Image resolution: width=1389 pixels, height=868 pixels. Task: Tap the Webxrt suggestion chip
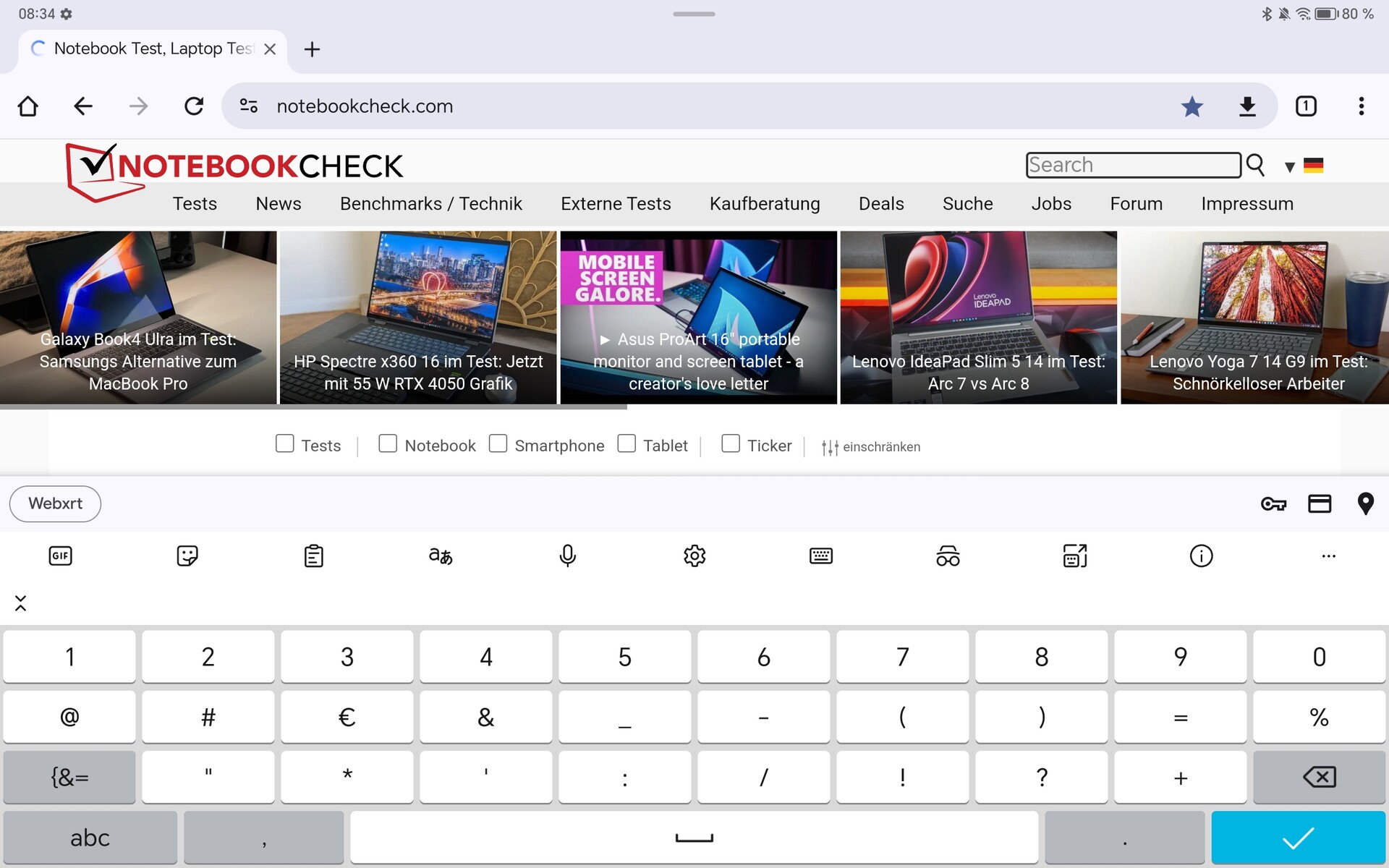click(55, 503)
